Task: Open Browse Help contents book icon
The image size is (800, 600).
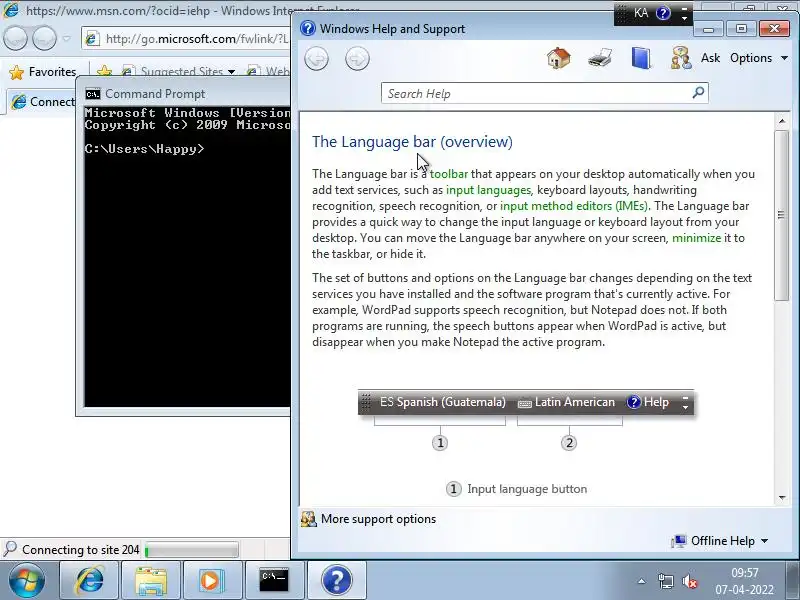Action: pos(641,58)
